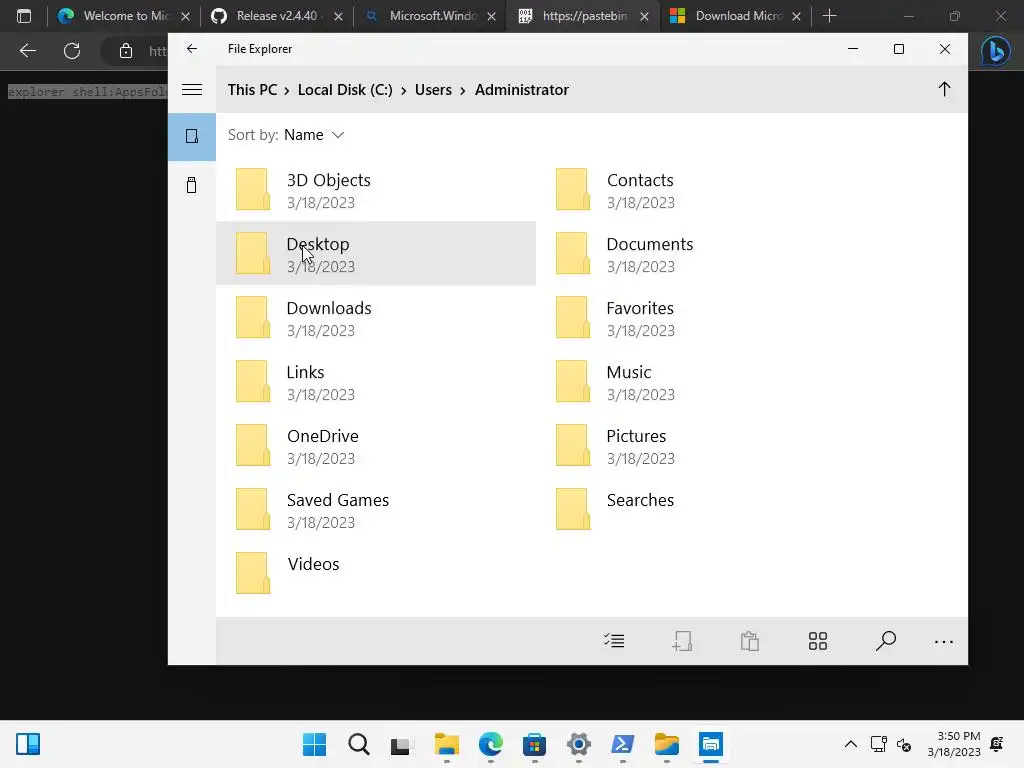Click Users in the breadcrumb path
Image resolution: width=1024 pixels, height=768 pixels.
pos(433,90)
